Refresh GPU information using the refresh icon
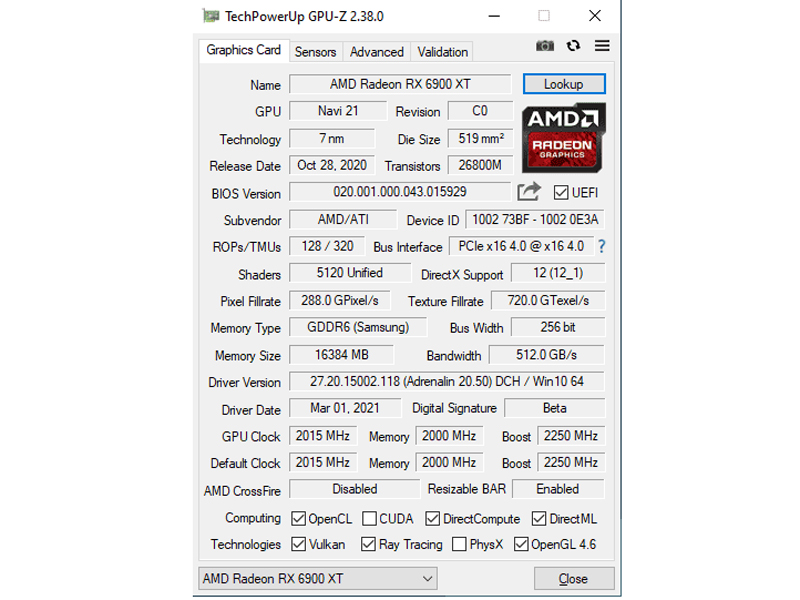Viewport: 800px width, 600px height. pos(572,45)
